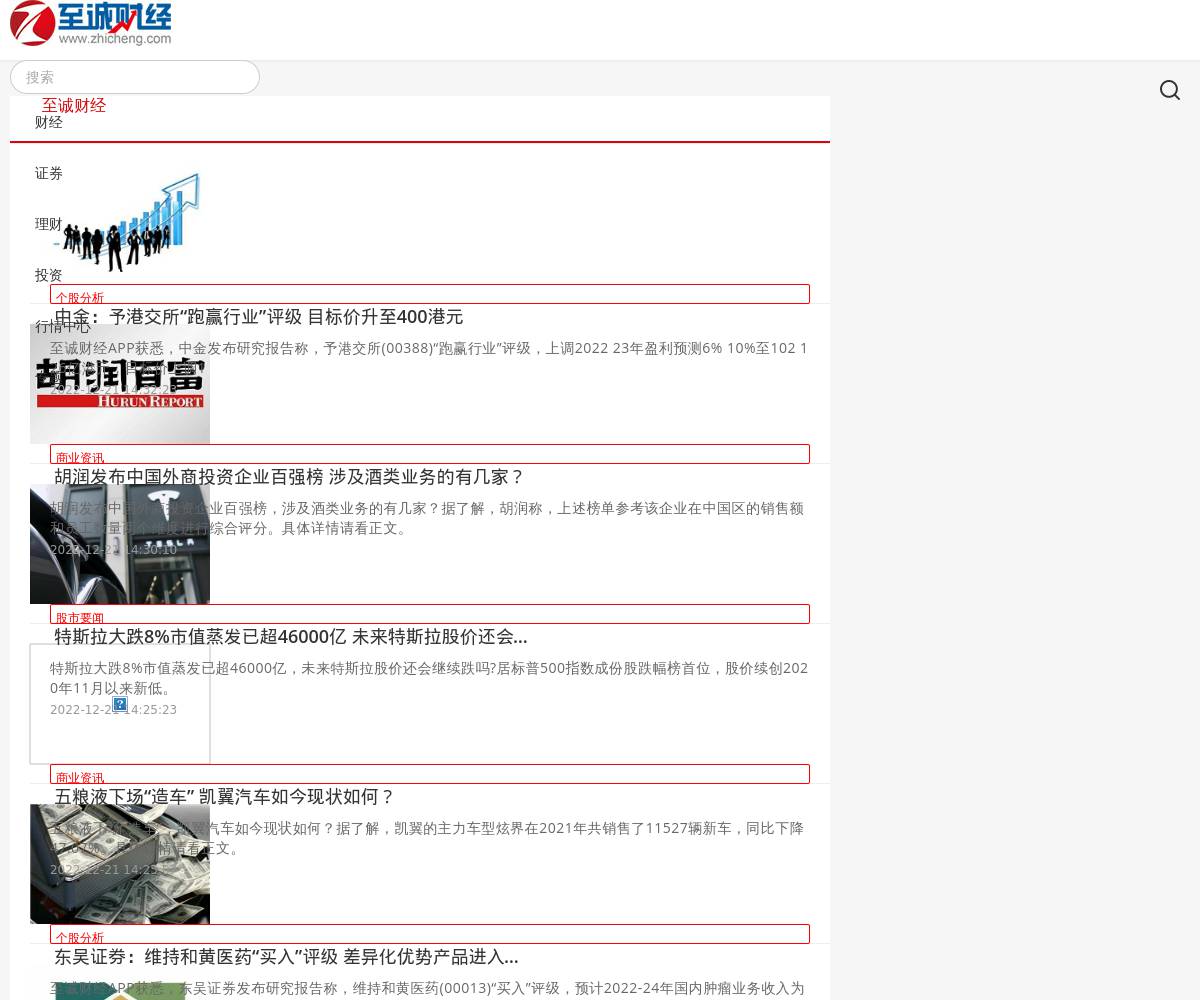
Task: Open headline 胡润发布中国外商投资企业百强榜
Action: (289, 477)
